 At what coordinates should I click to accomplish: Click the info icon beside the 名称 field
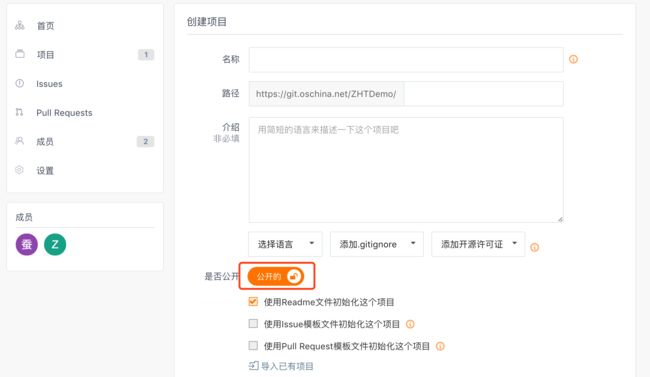point(573,59)
